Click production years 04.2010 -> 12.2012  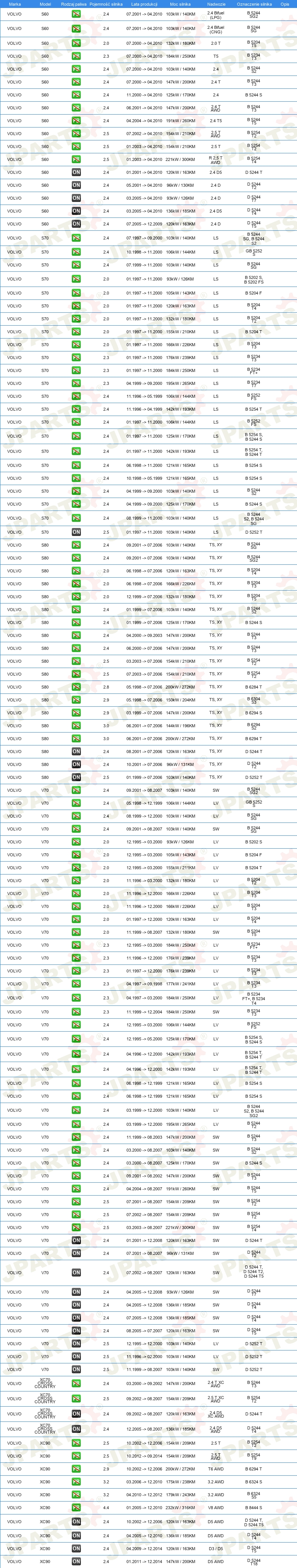pos(144,1494)
